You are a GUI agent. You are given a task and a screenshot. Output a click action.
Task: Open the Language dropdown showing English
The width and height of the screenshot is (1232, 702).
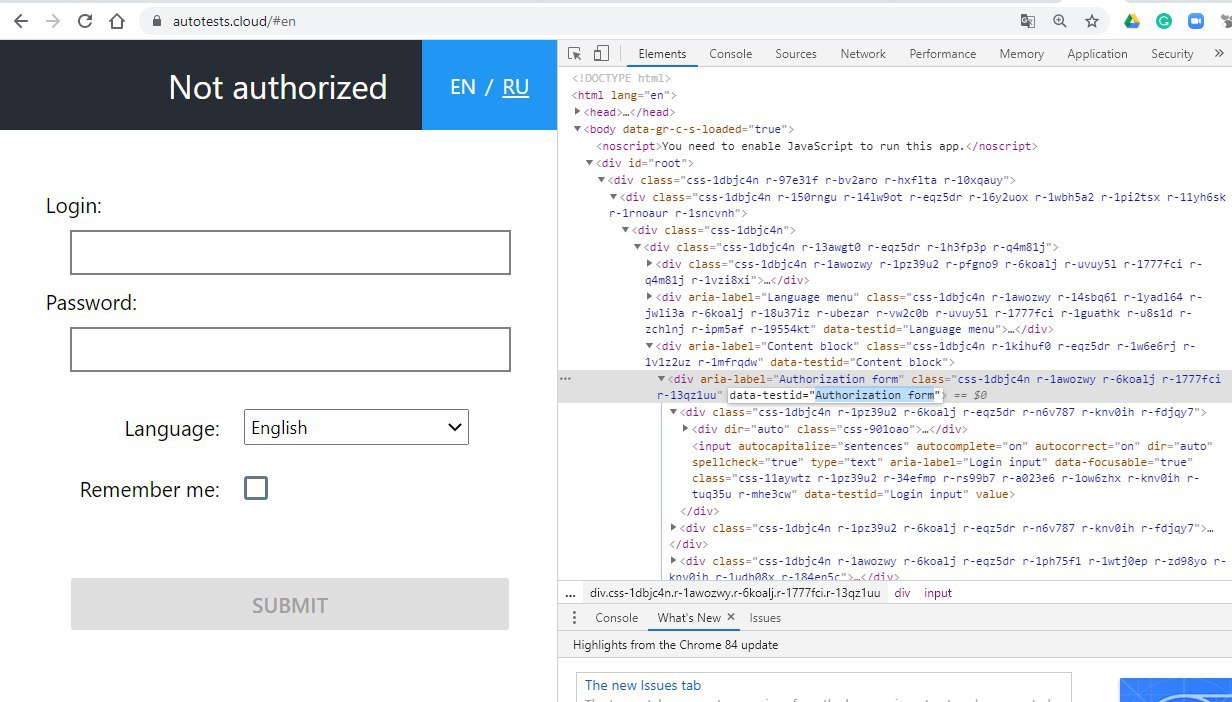[x=356, y=428]
